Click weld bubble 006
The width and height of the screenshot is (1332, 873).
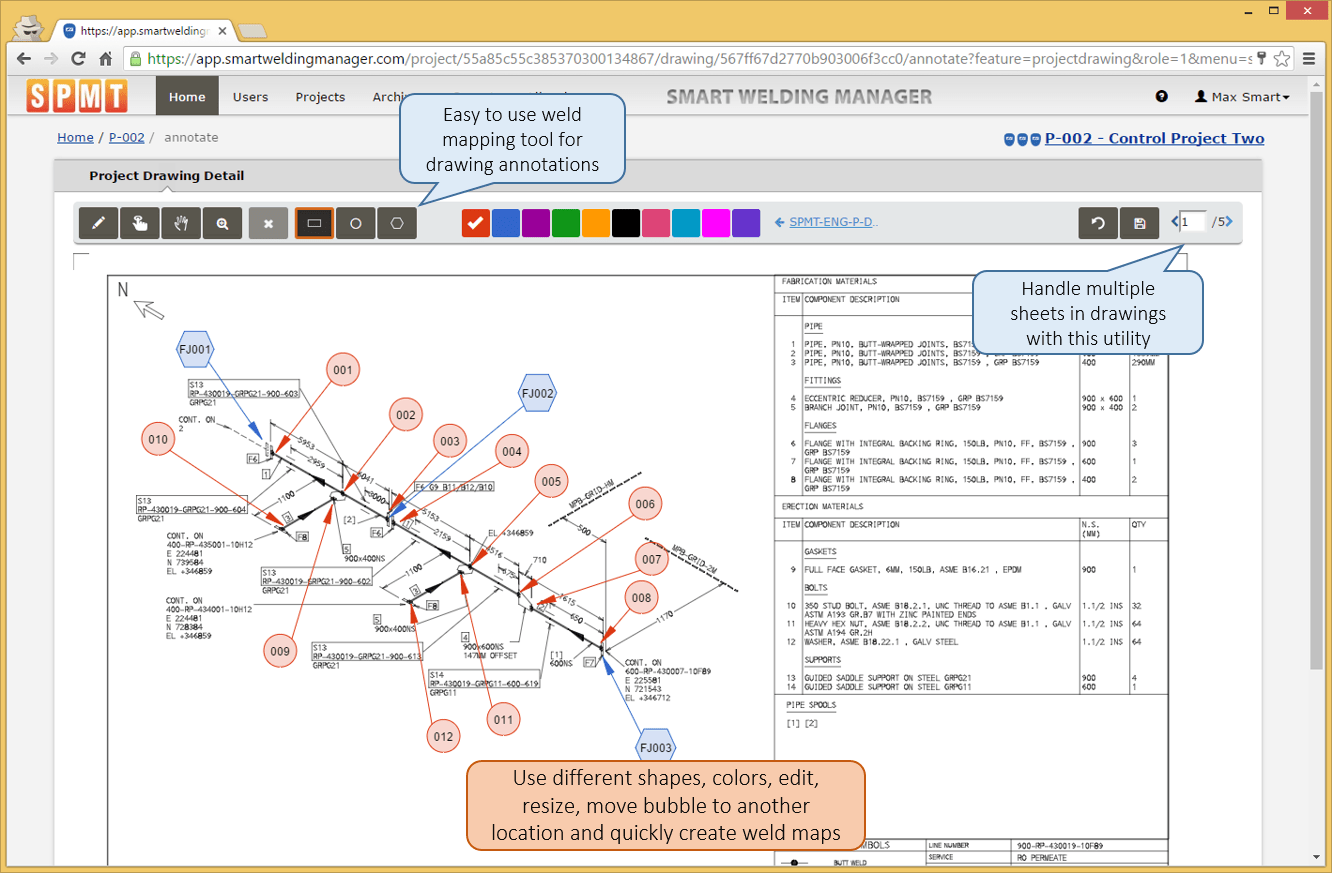coord(645,504)
